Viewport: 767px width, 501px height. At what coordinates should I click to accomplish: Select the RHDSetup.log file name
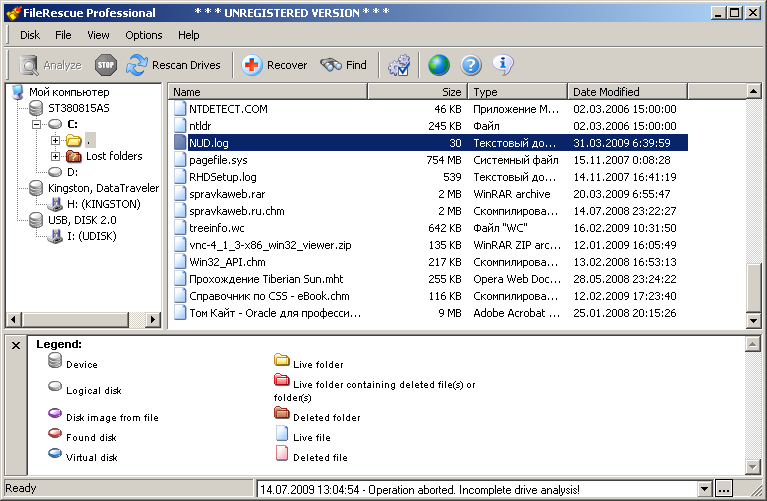(x=223, y=177)
